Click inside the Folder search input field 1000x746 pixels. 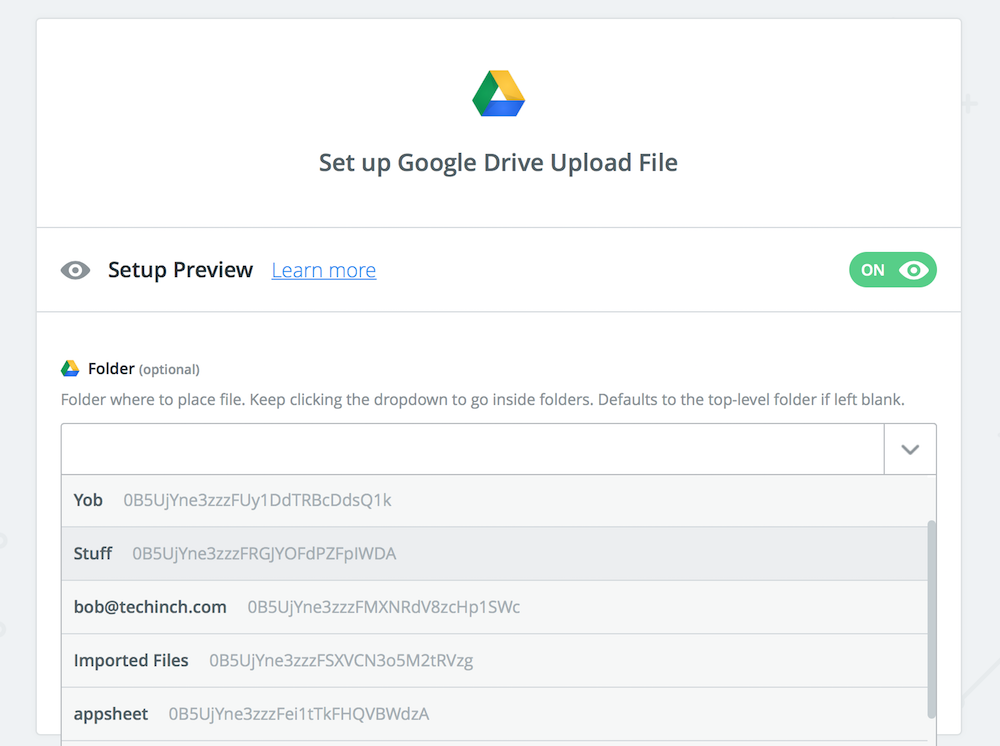pyautogui.click(x=473, y=450)
